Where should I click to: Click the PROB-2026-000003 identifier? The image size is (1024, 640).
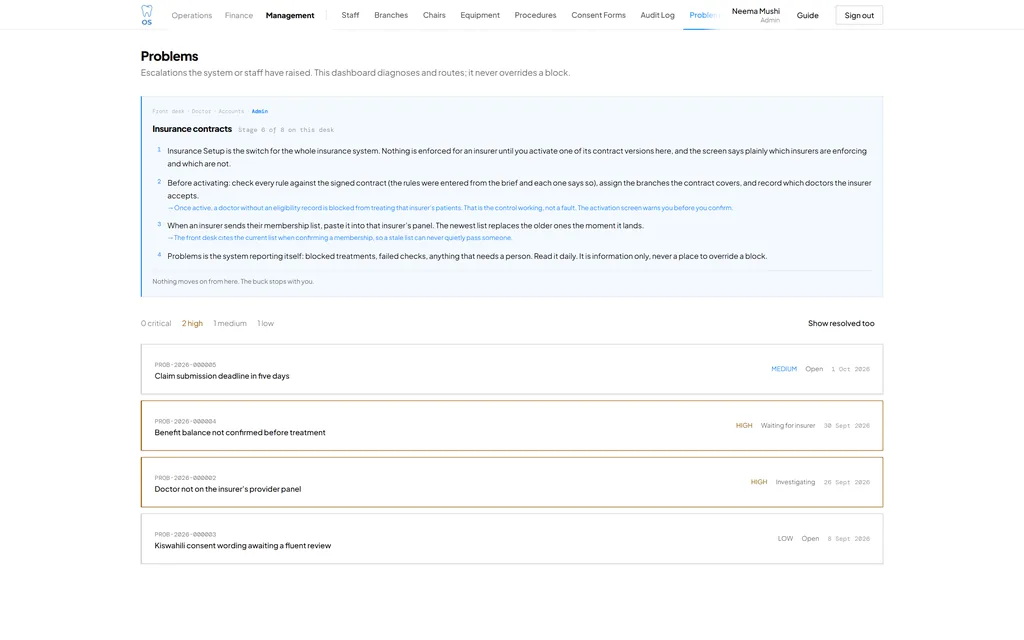tap(185, 534)
